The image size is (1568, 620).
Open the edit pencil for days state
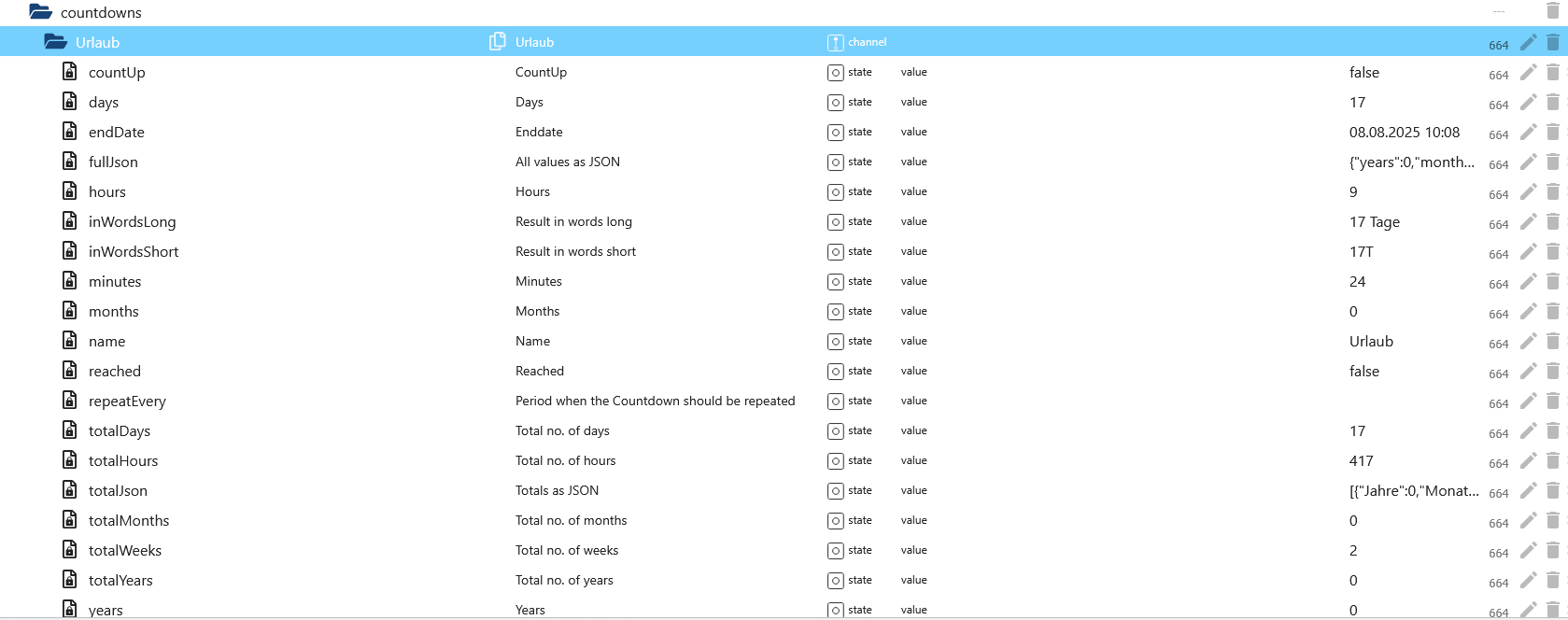(x=1528, y=102)
